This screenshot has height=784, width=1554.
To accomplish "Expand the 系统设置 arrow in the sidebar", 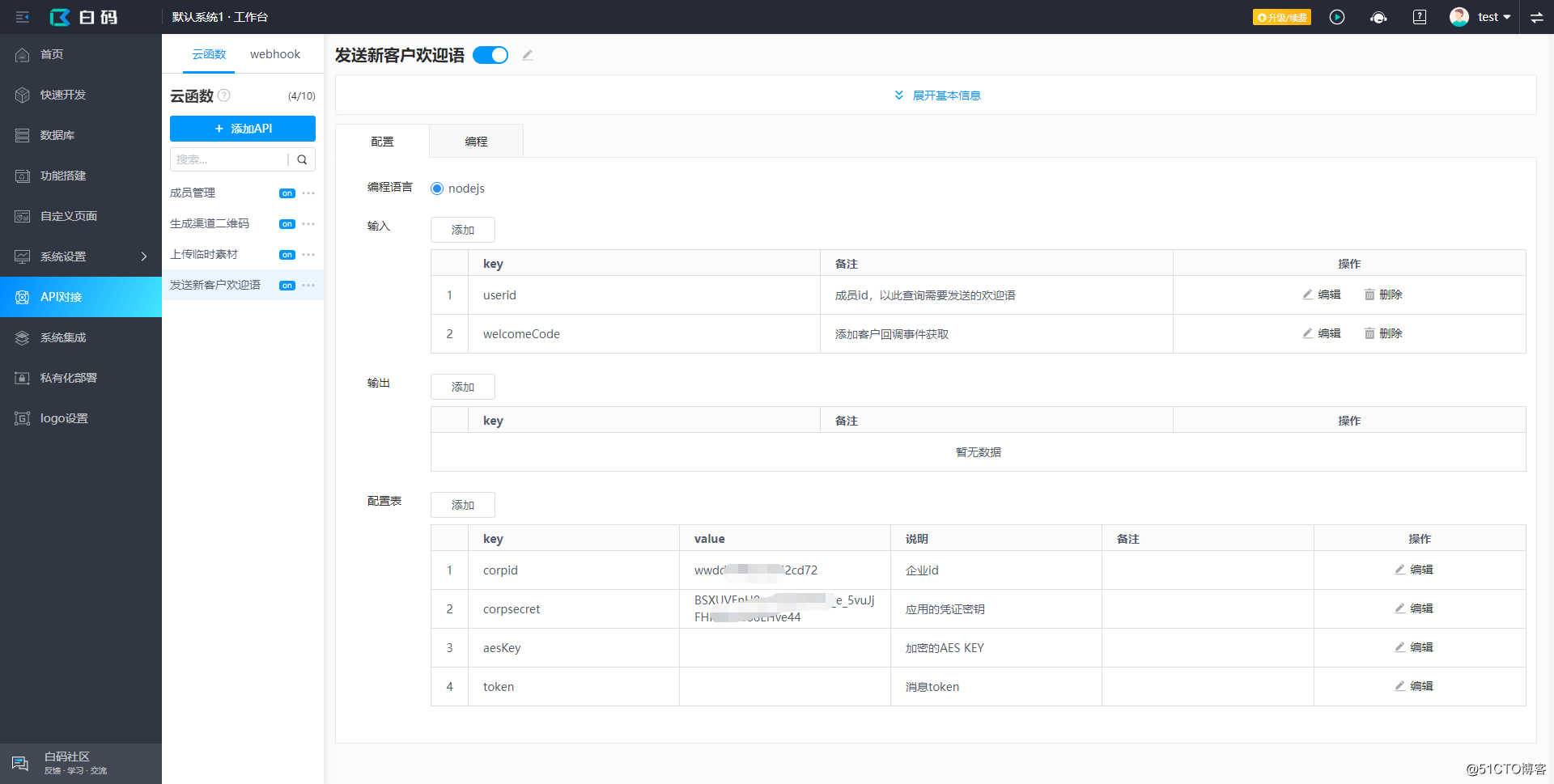I will 144,256.
